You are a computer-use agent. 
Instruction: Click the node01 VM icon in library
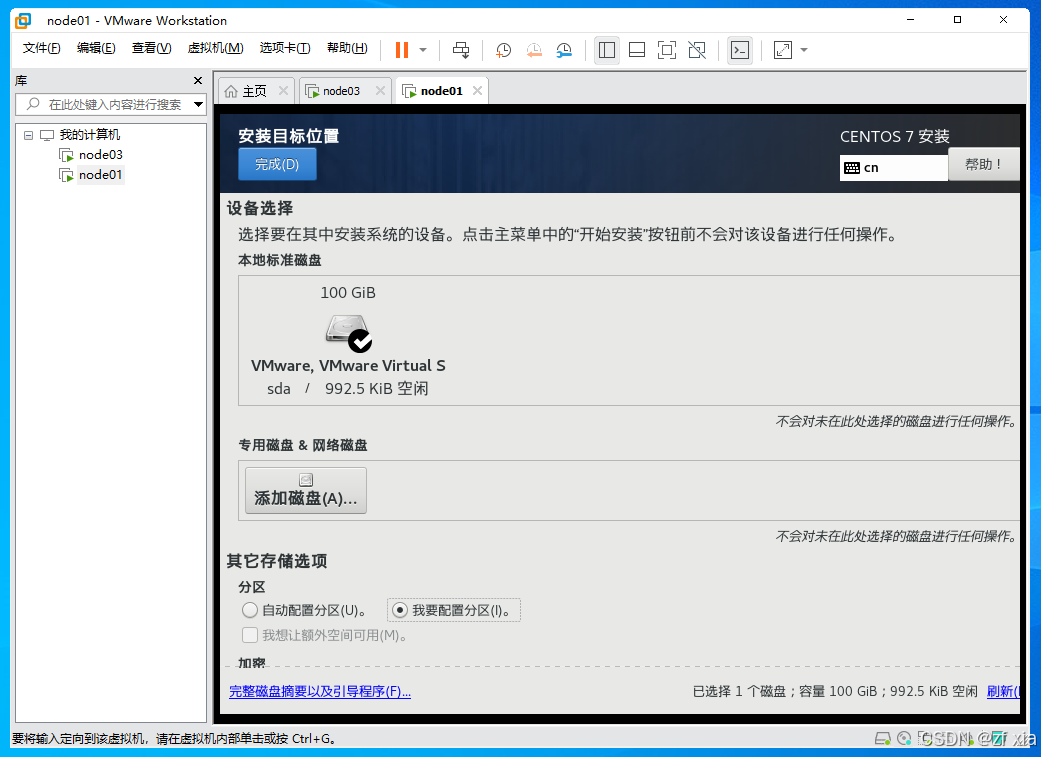coord(66,175)
